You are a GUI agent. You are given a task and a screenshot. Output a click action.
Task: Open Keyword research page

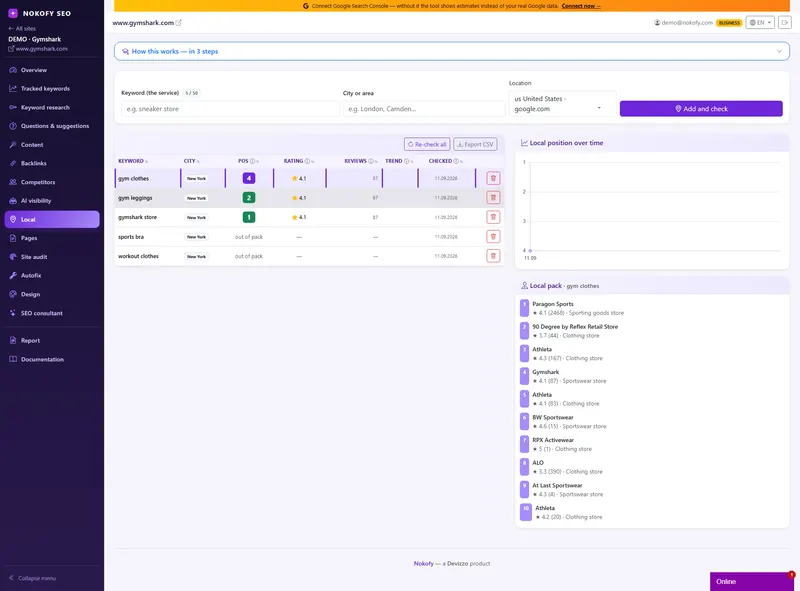tap(52, 107)
